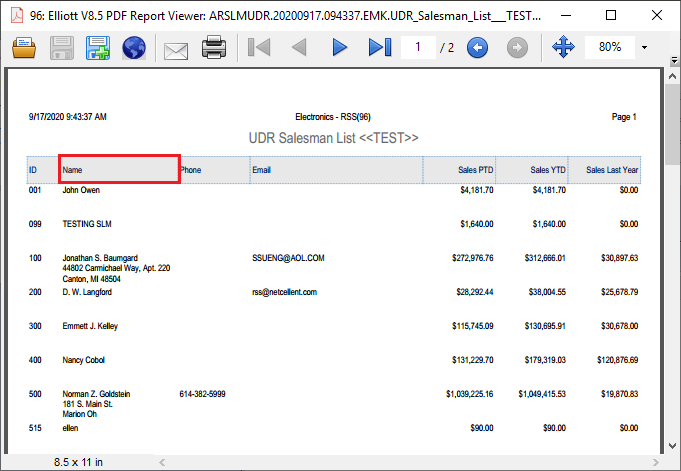Click the phone number 614-382-5999
Screen dimensions: 681x471
tap(202, 394)
